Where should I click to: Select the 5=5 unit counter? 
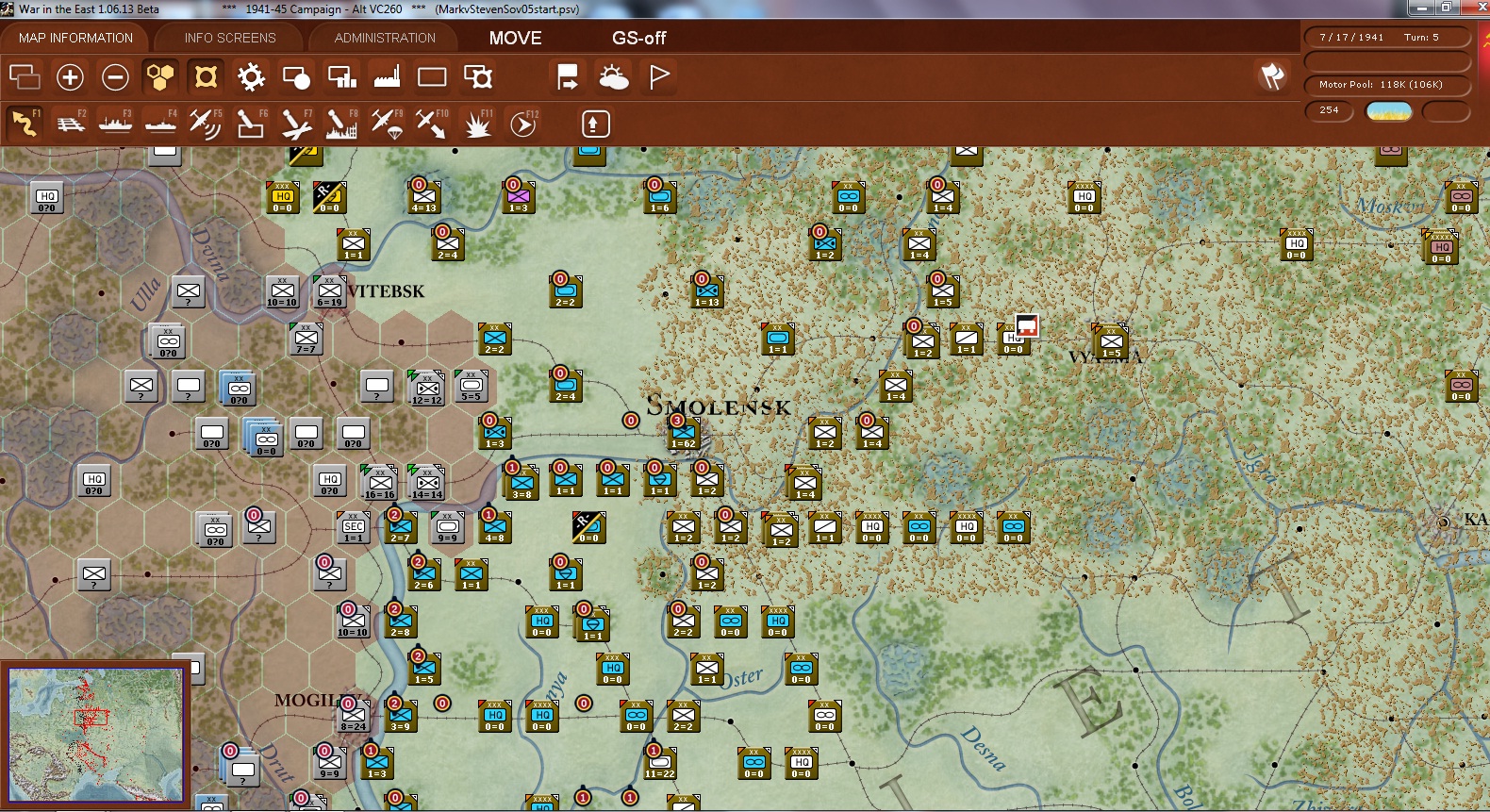472,387
